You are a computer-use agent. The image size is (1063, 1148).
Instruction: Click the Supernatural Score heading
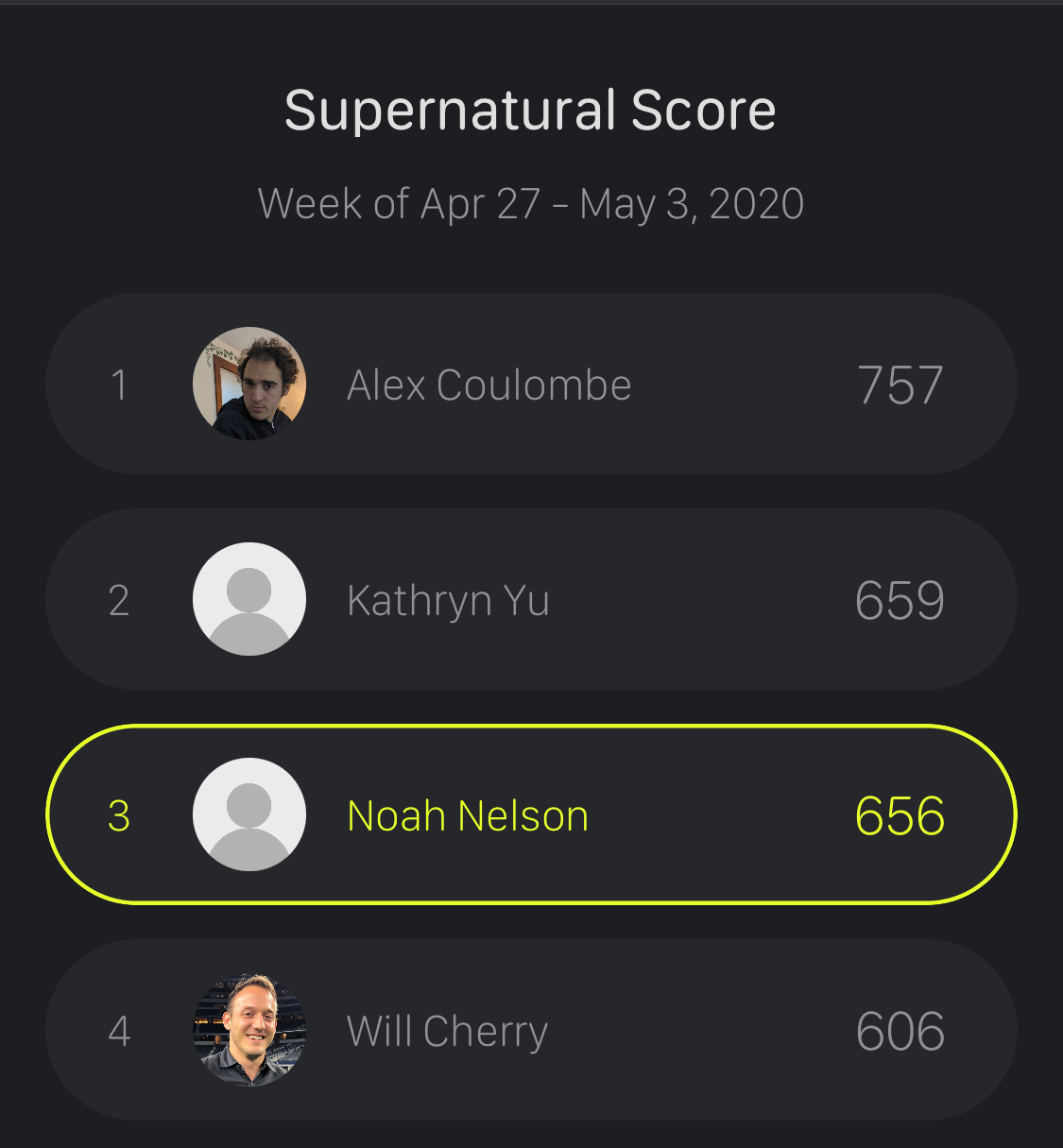(530, 111)
